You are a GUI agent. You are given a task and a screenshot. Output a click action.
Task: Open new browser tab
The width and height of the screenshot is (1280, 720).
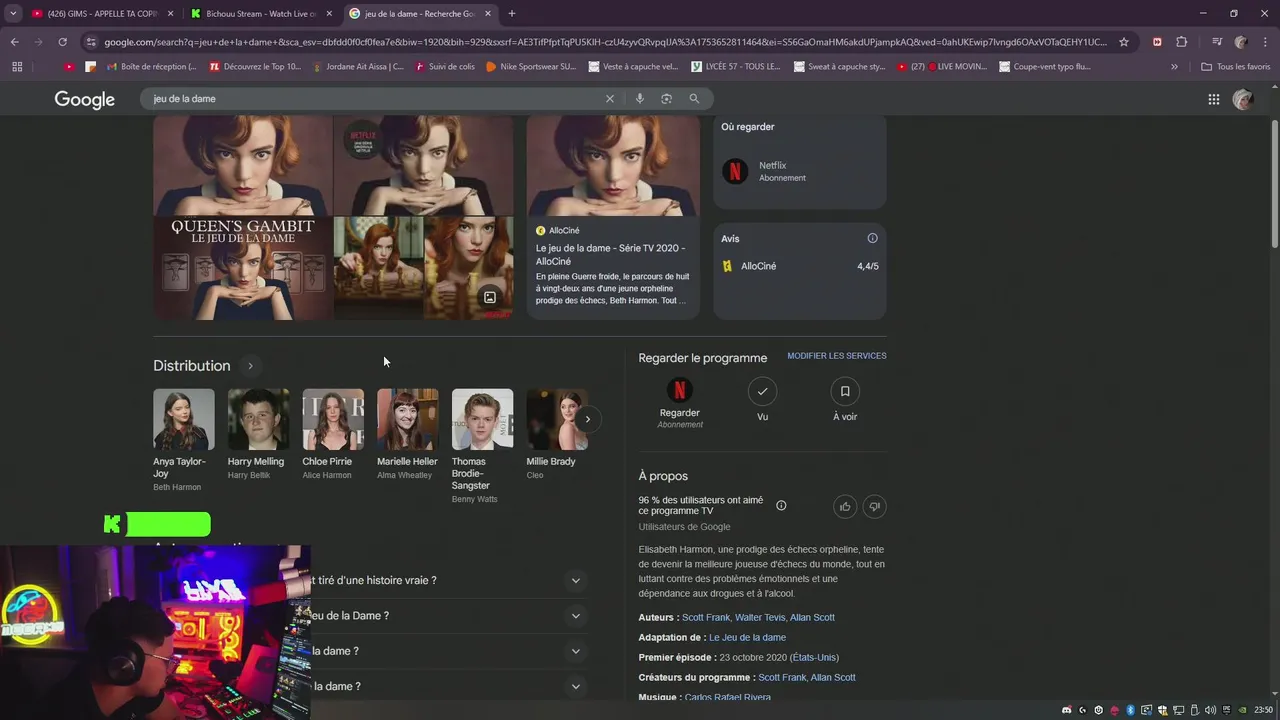pyautogui.click(x=512, y=14)
